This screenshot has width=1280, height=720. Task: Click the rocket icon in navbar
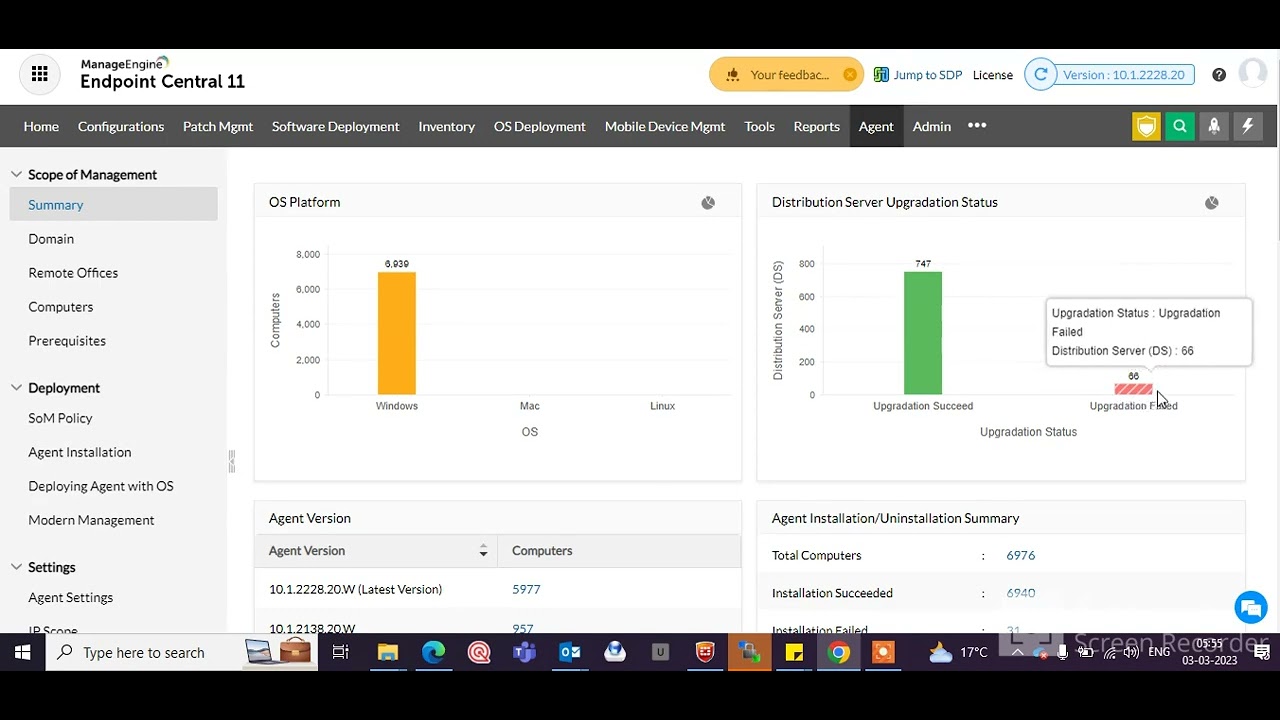pos(1214,126)
